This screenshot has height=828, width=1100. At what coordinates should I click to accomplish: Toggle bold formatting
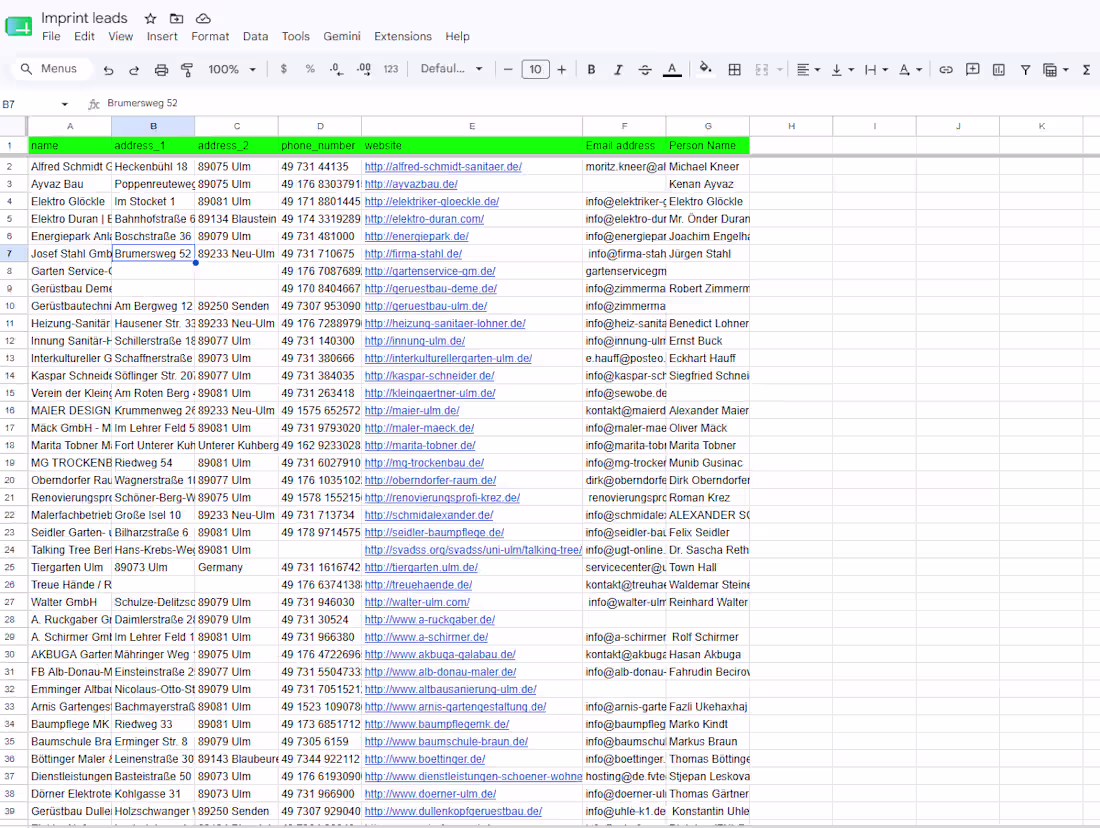[x=591, y=69]
